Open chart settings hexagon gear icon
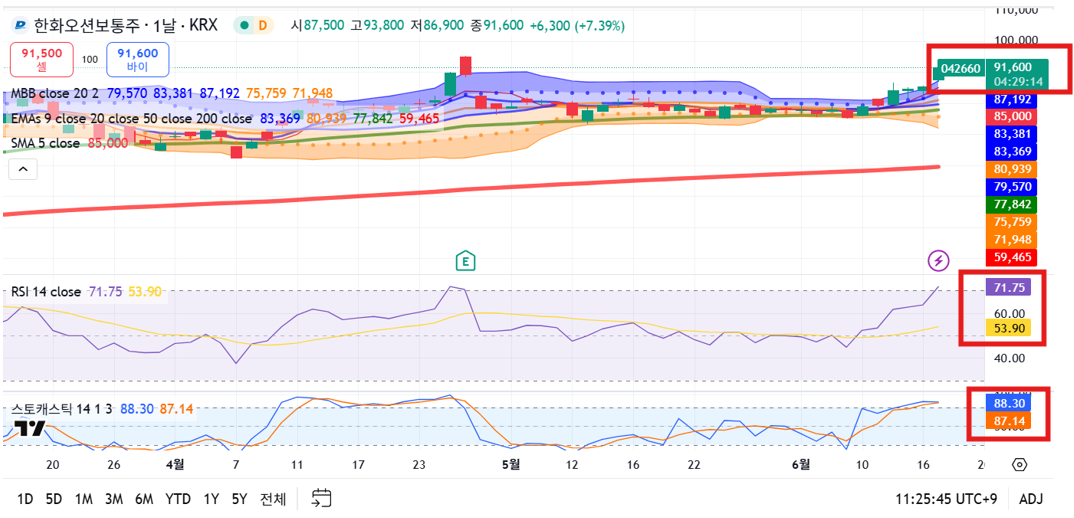This screenshot has width=1074, height=518. 1019,465
